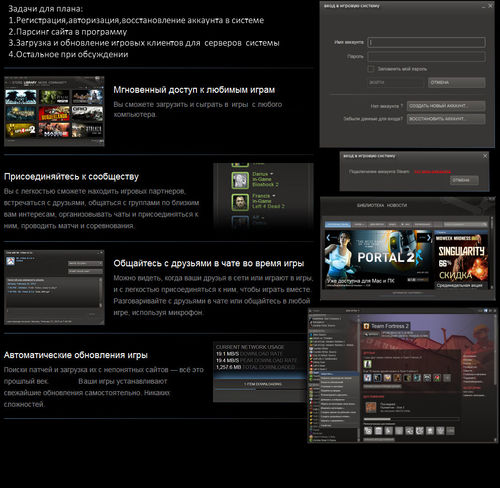The height and width of the screenshot is (488, 500).
Task: Open the Singularity 66% discount banner
Action: tap(462, 261)
